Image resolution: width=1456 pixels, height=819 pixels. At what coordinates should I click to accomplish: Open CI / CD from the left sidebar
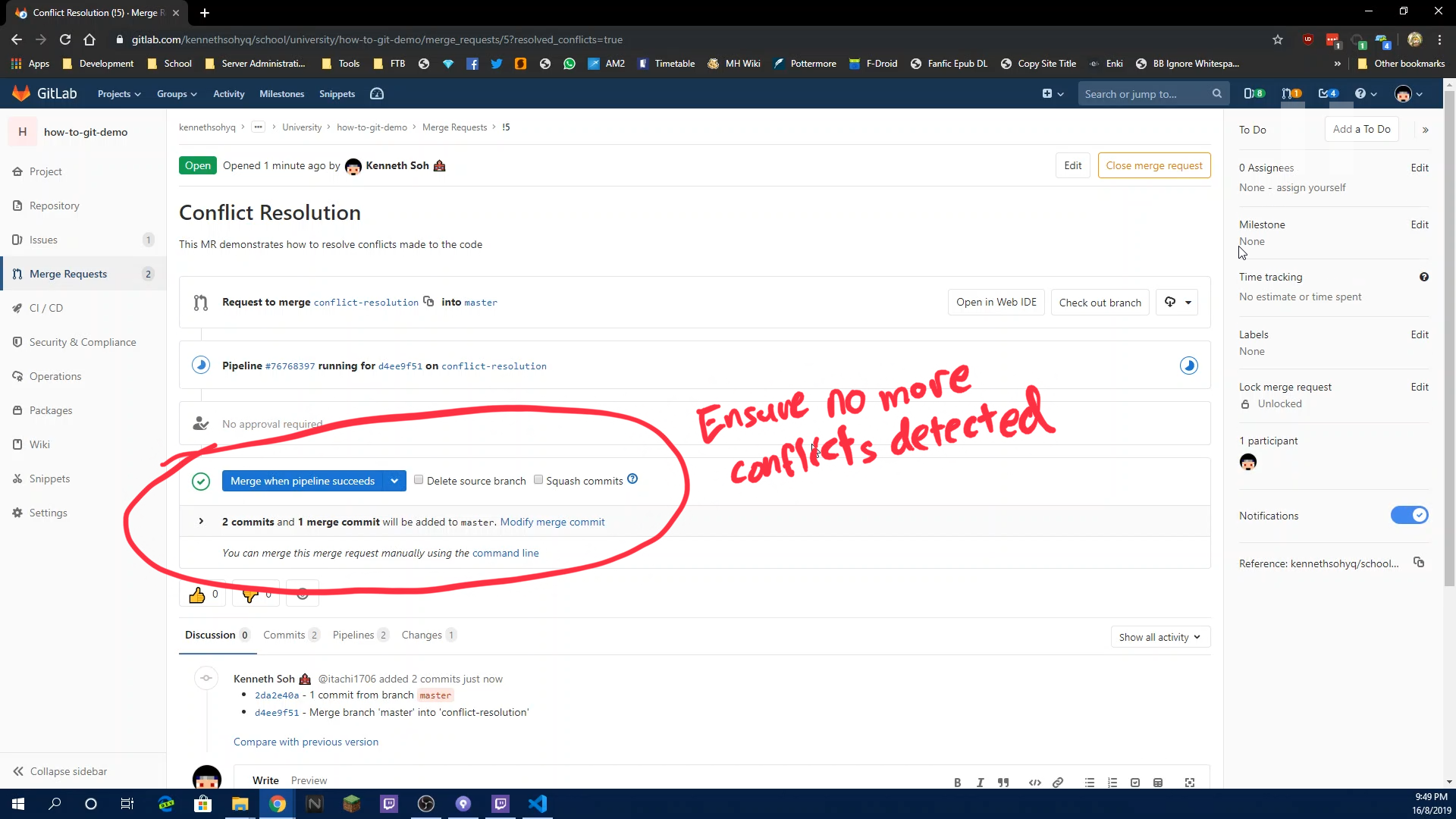47,307
